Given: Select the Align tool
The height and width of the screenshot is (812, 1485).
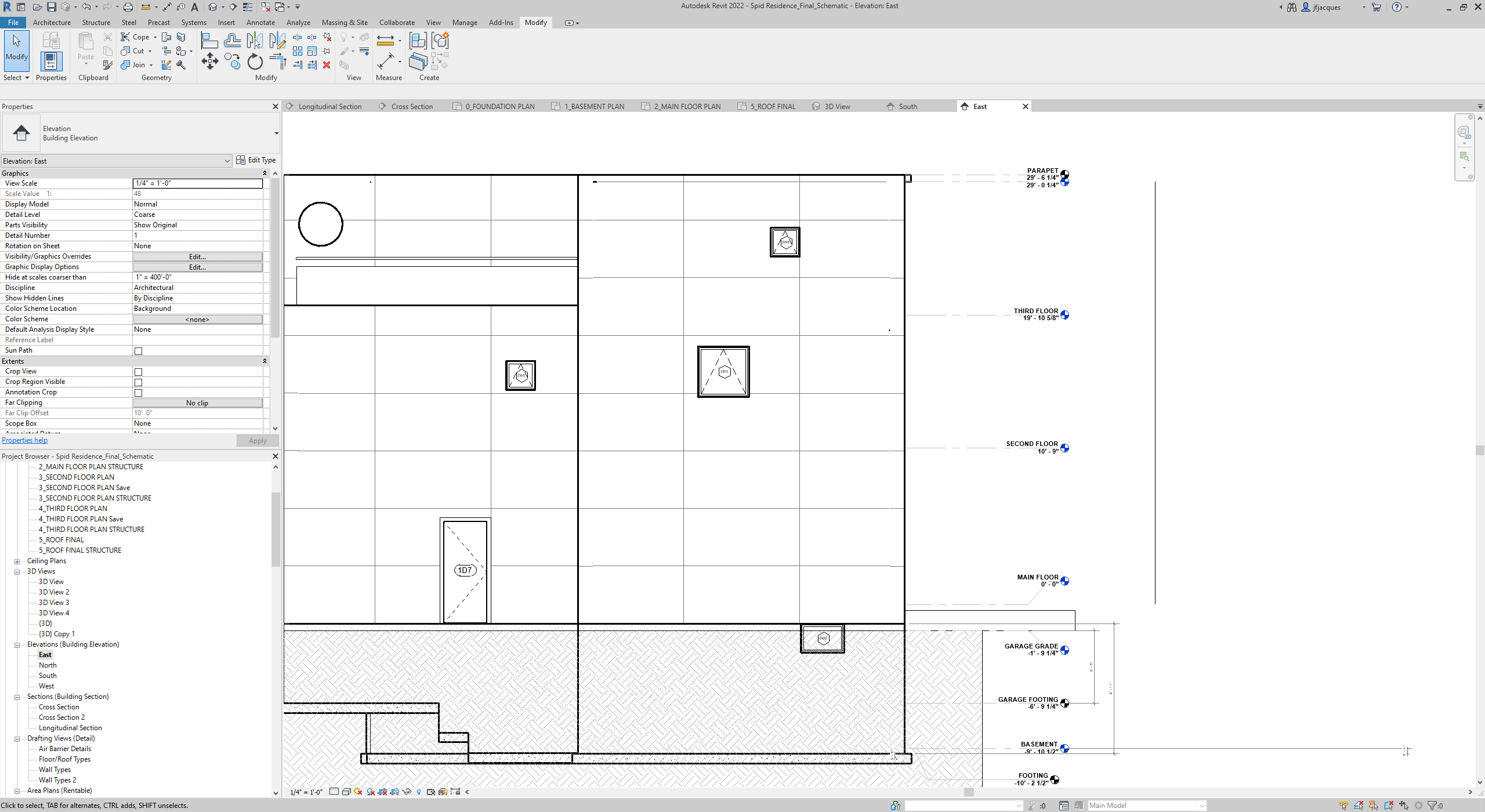Looking at the screenshot, I should click(x=209, y=41).
